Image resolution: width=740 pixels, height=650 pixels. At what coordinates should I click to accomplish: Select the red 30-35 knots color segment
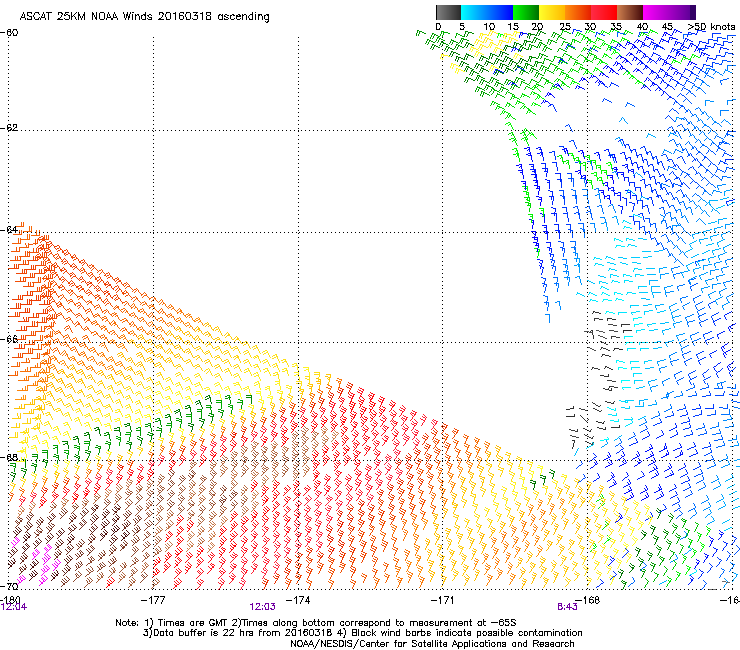(604, 12)
